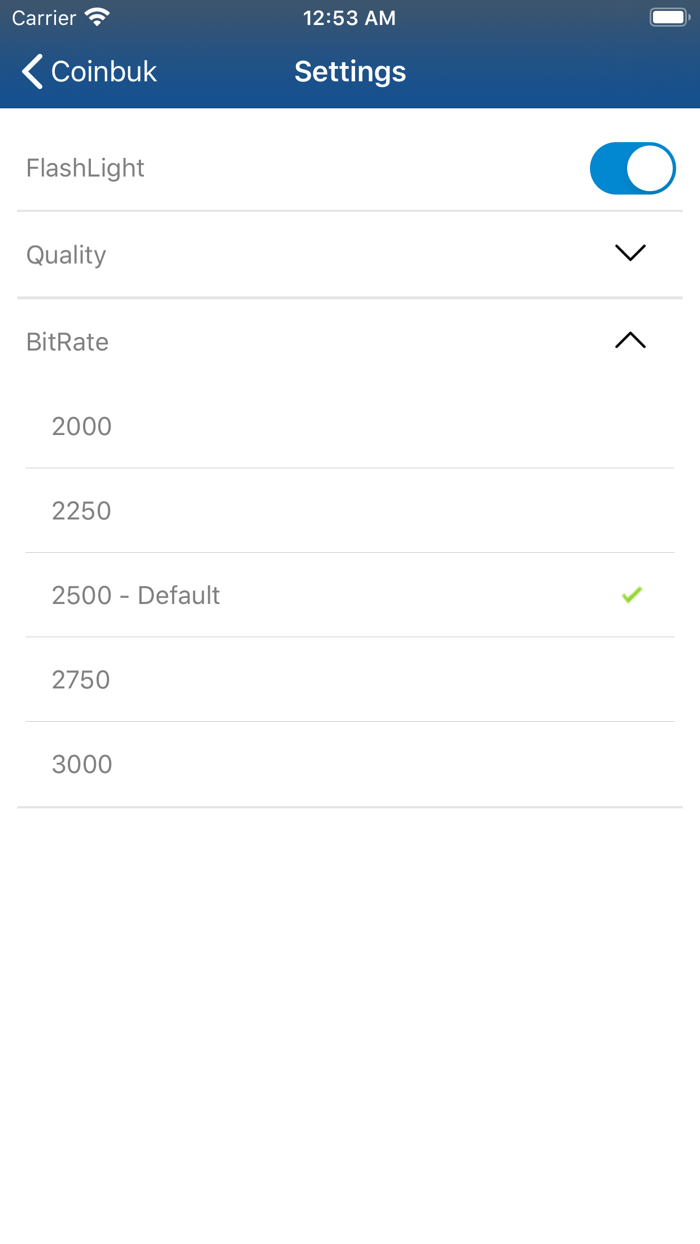Click the green checkmark next to 2500 - Default
This screenshot has width=700, height=1244.
631,595
